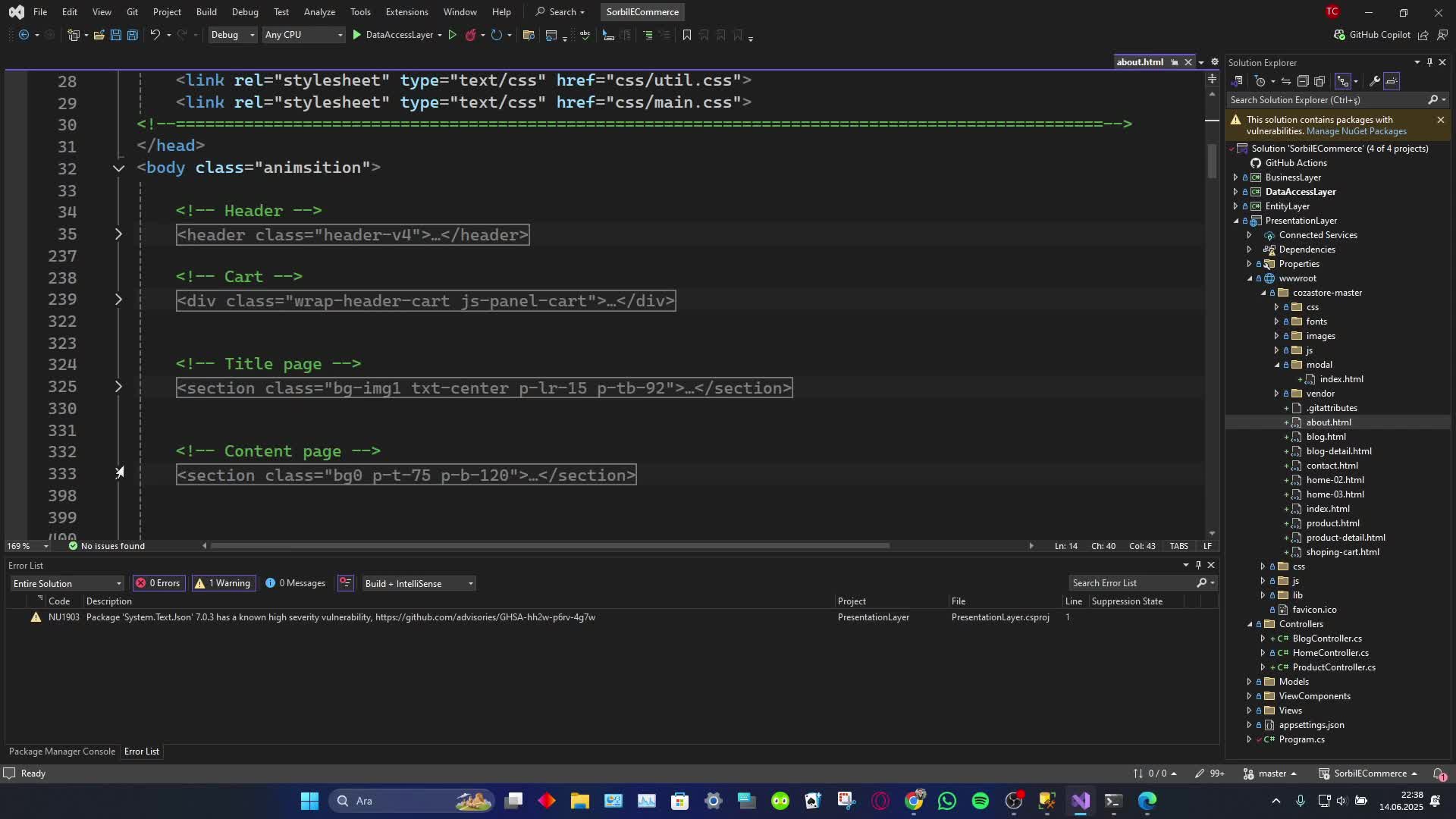
Task: Click the Save All toolbar icon
Action: [x=132, y=35]
